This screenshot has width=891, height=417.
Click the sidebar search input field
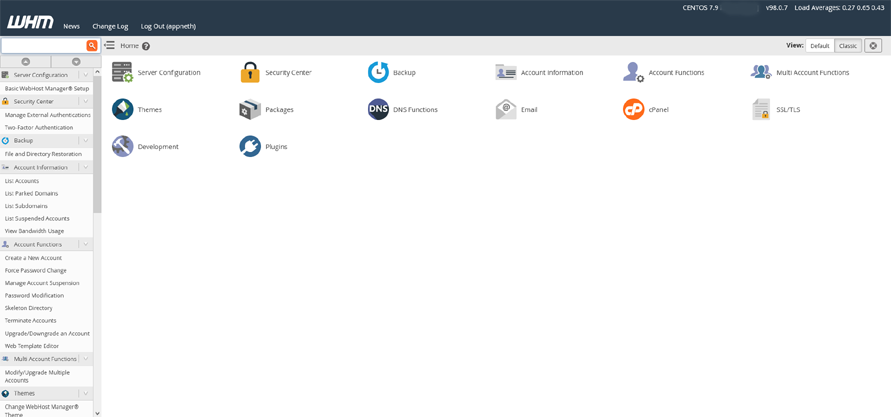click(43, 46)
